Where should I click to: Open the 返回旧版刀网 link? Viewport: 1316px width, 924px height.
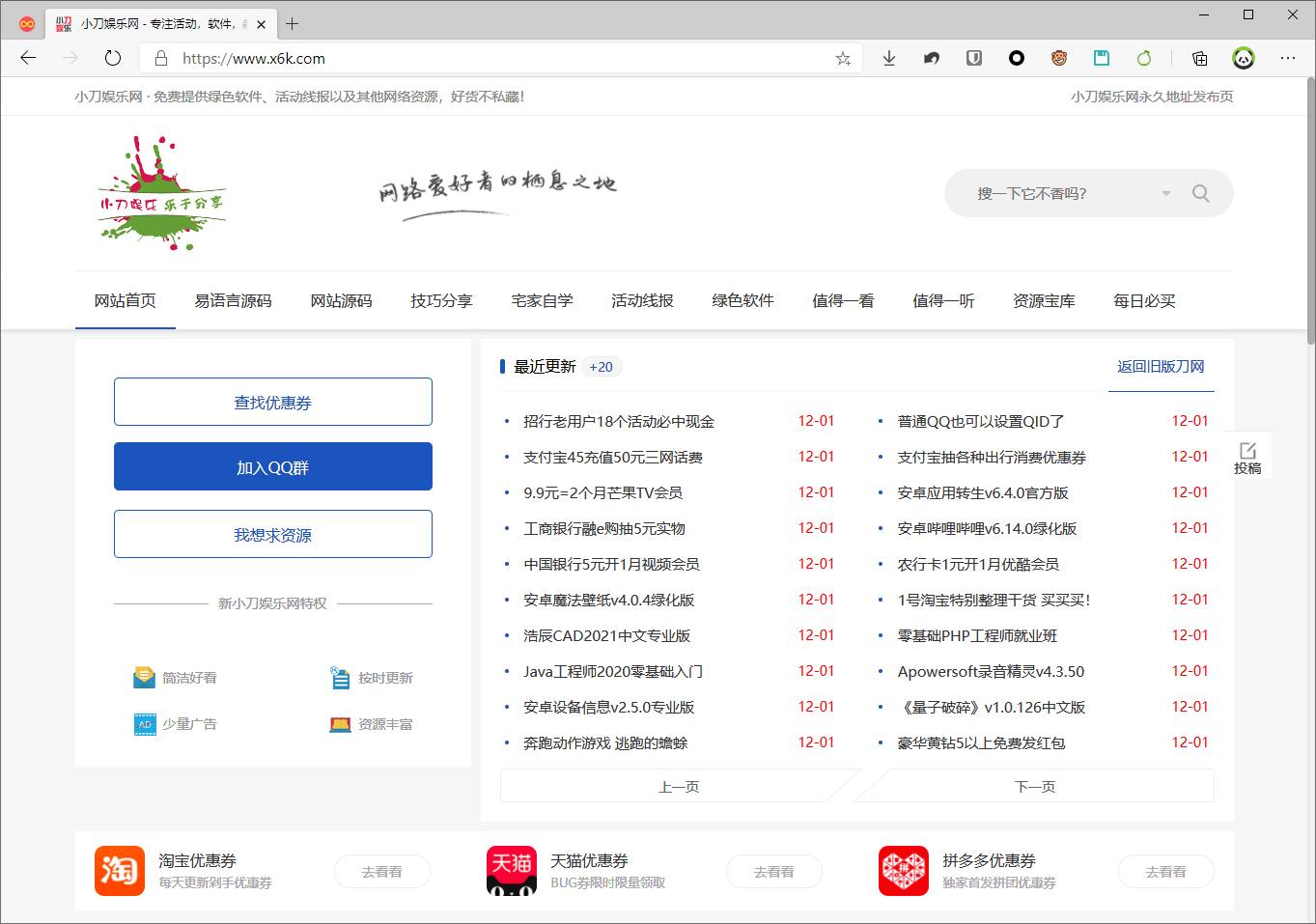point(1161,367)
